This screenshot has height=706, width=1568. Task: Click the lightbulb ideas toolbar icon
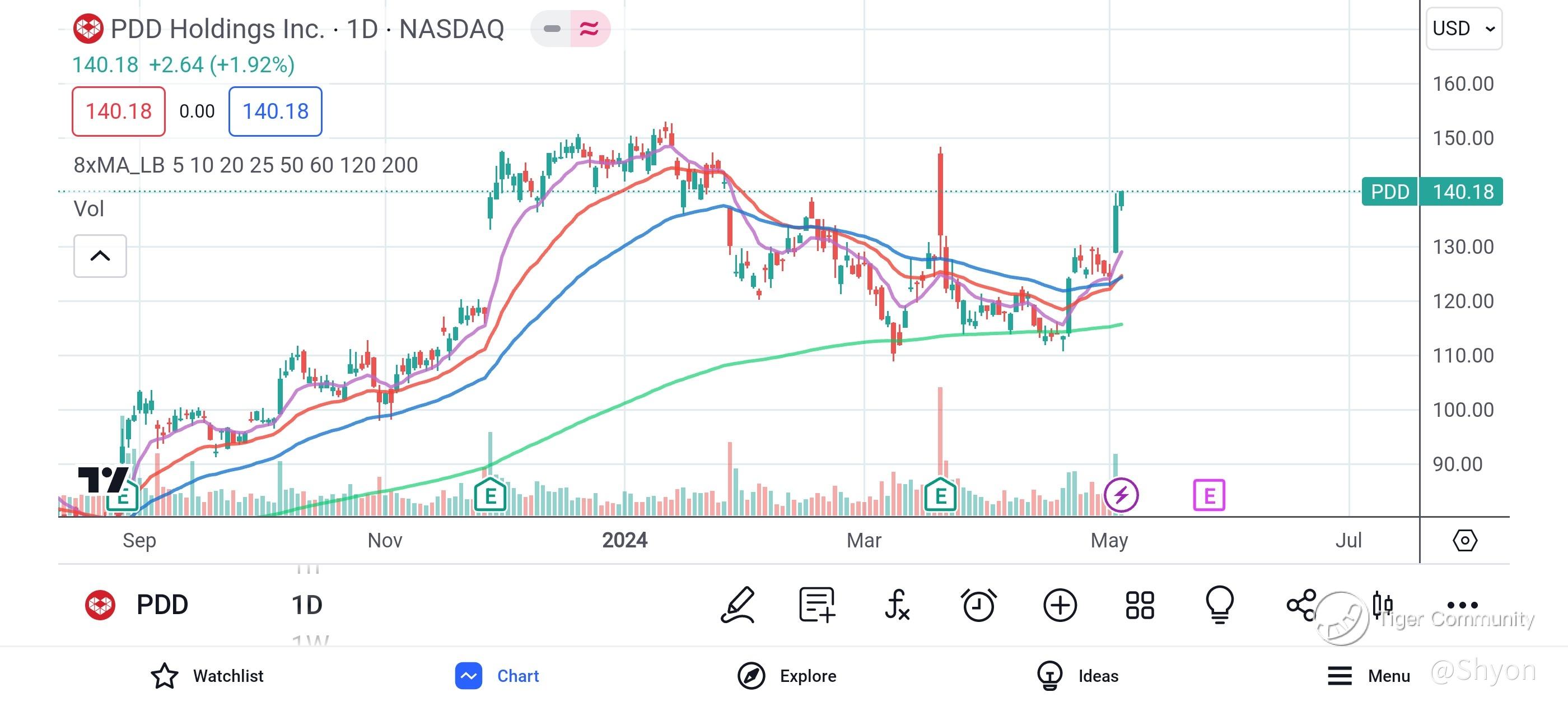pyautogui.click(x=1220, y=605)
